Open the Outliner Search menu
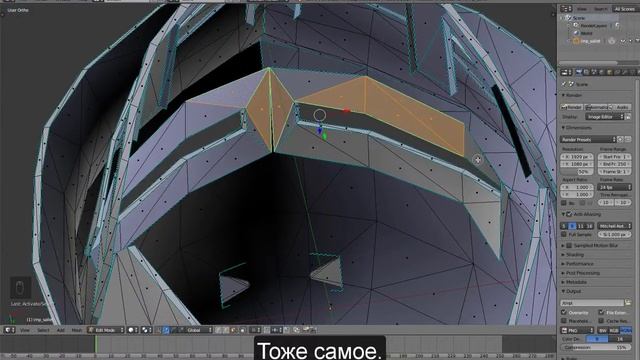The width and height of the screenshot is (640, 360). pyautogui.click(x=600, y=9)
